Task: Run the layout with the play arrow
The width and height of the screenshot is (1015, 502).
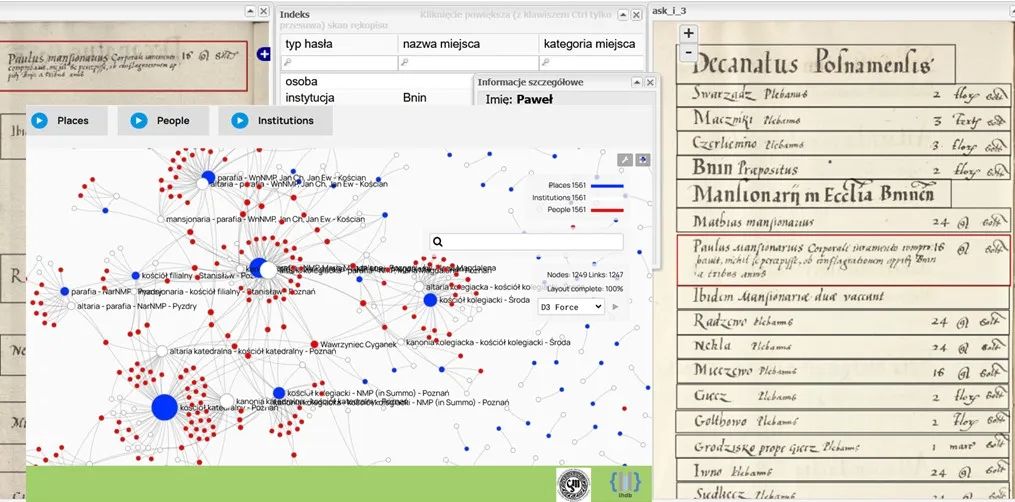Action: (x=615, y=307)
